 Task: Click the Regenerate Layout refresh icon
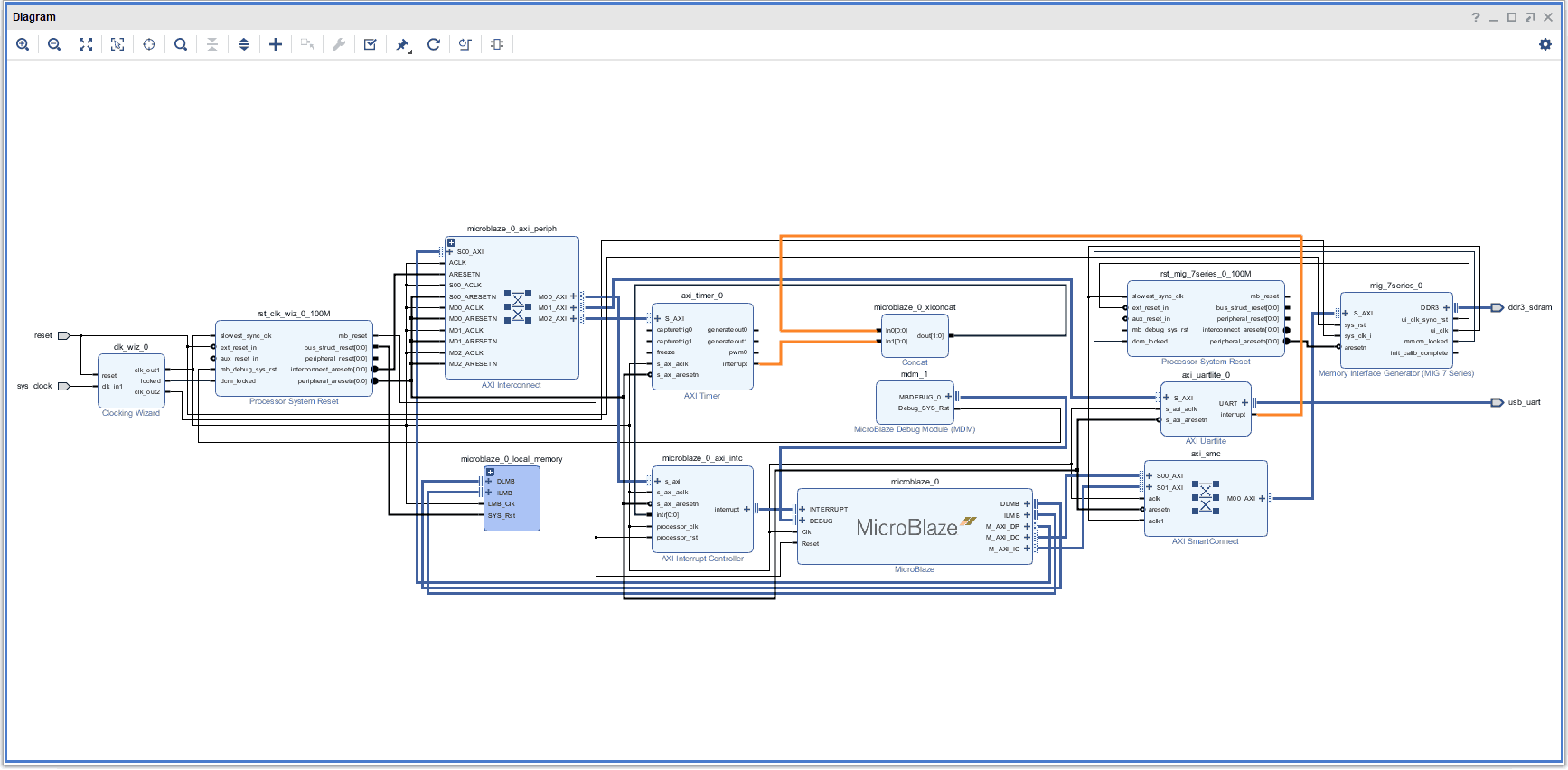pos(434,44)
